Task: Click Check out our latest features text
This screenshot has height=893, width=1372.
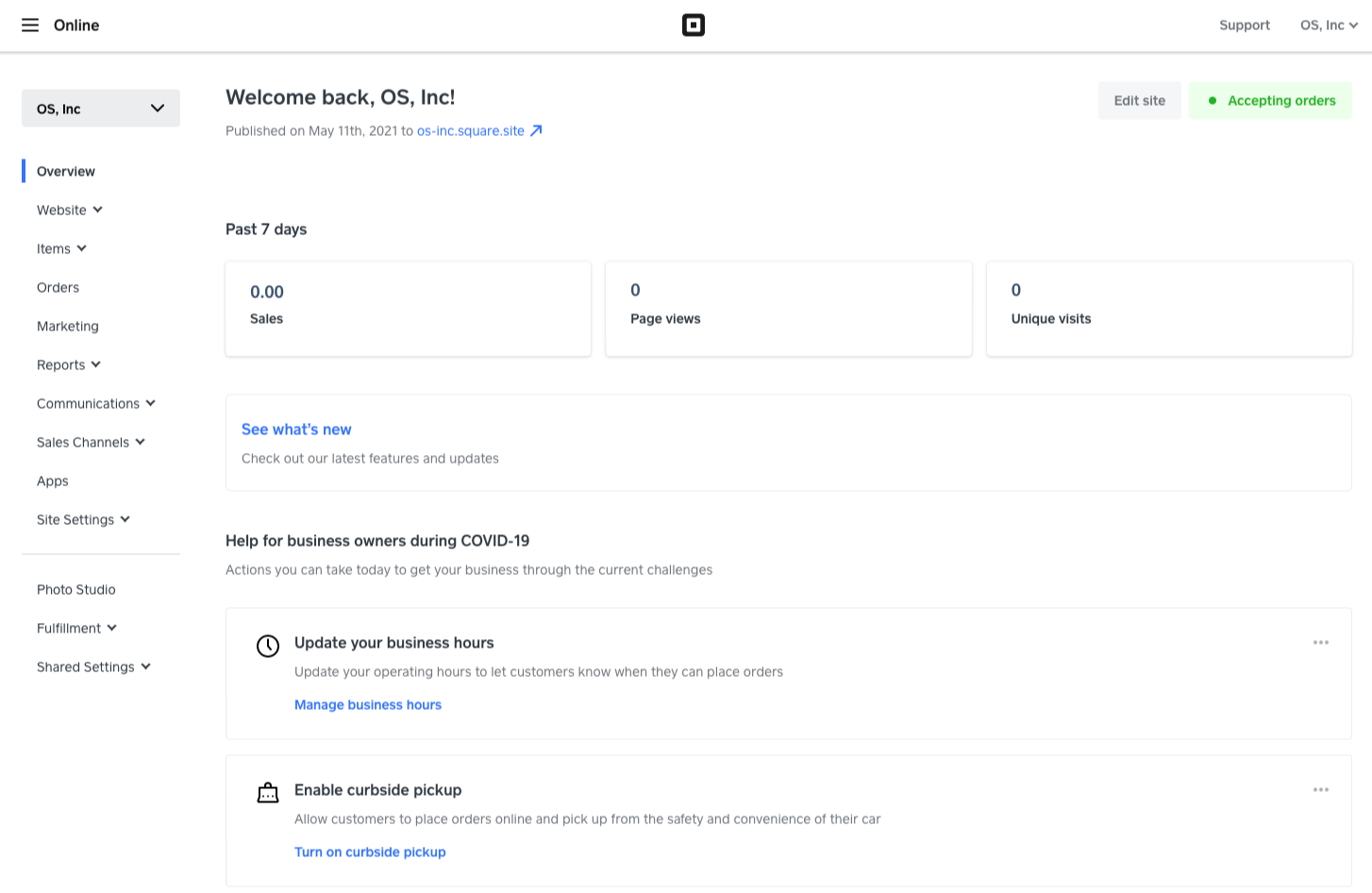Action: pos(370,459)
